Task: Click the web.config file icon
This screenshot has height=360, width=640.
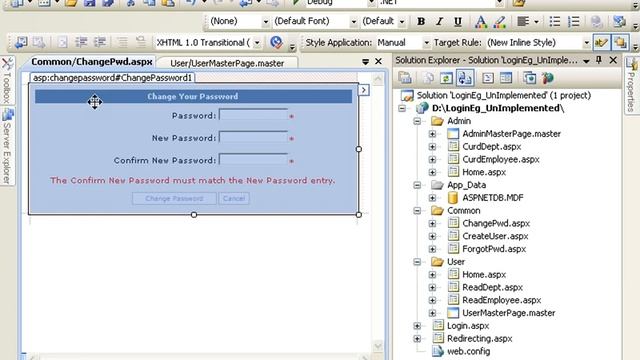Action: pos(438,351)
